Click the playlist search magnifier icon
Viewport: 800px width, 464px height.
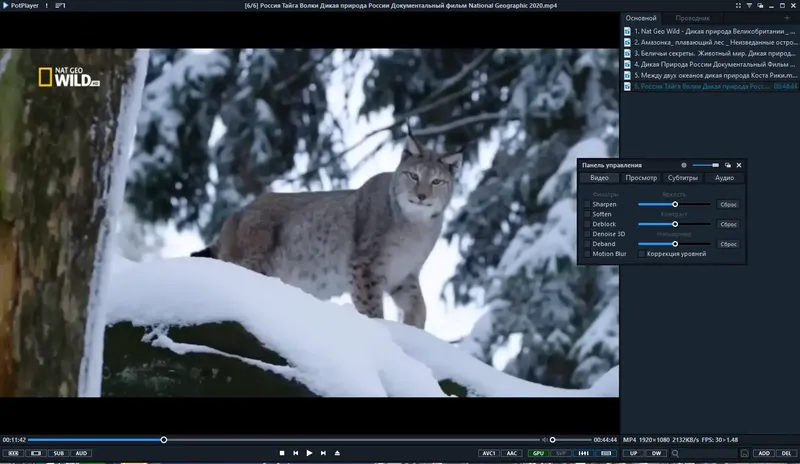(x=675, y=453)
